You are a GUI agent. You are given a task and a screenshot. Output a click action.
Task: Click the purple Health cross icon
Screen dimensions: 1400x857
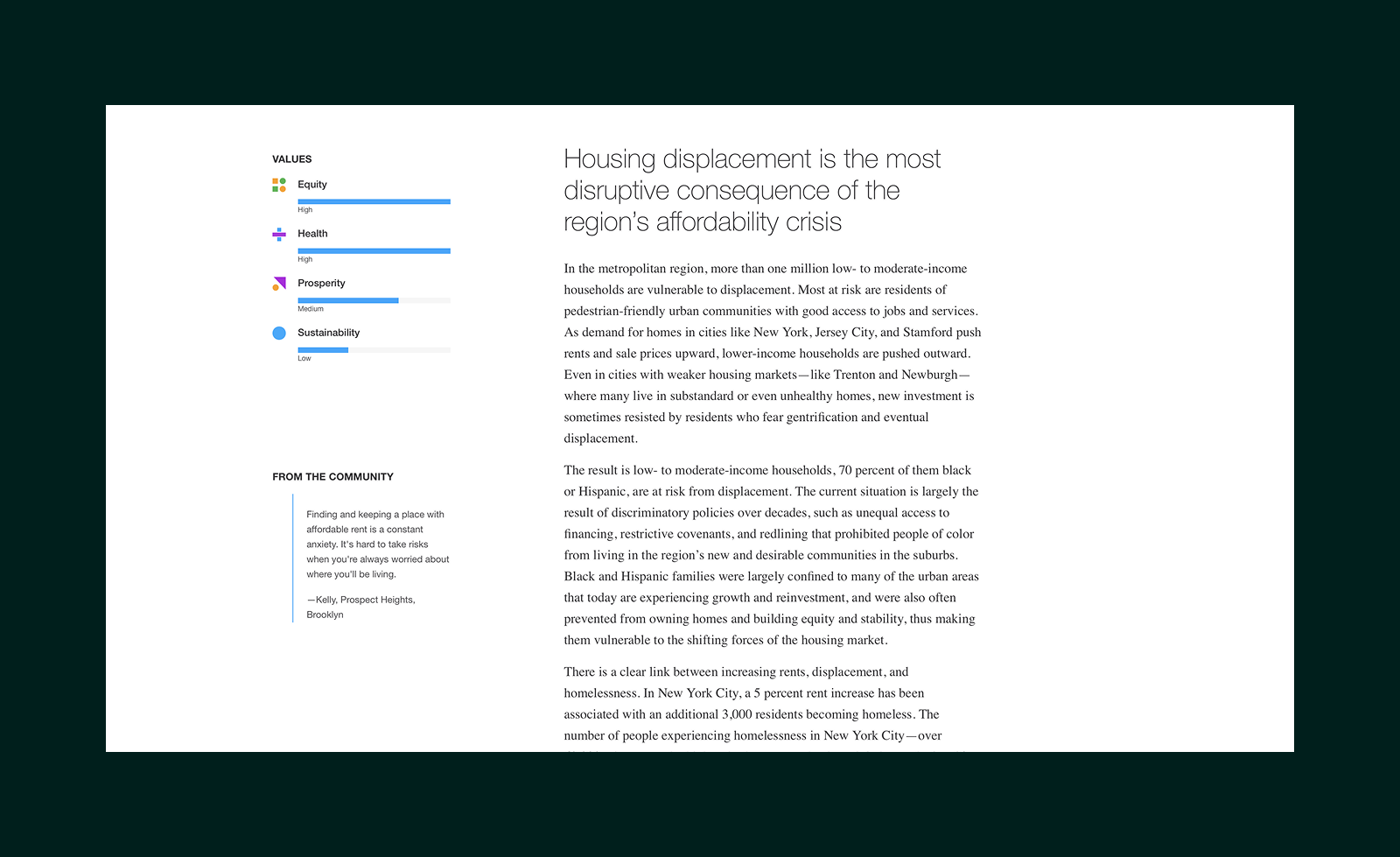click(x=279, y=233)
